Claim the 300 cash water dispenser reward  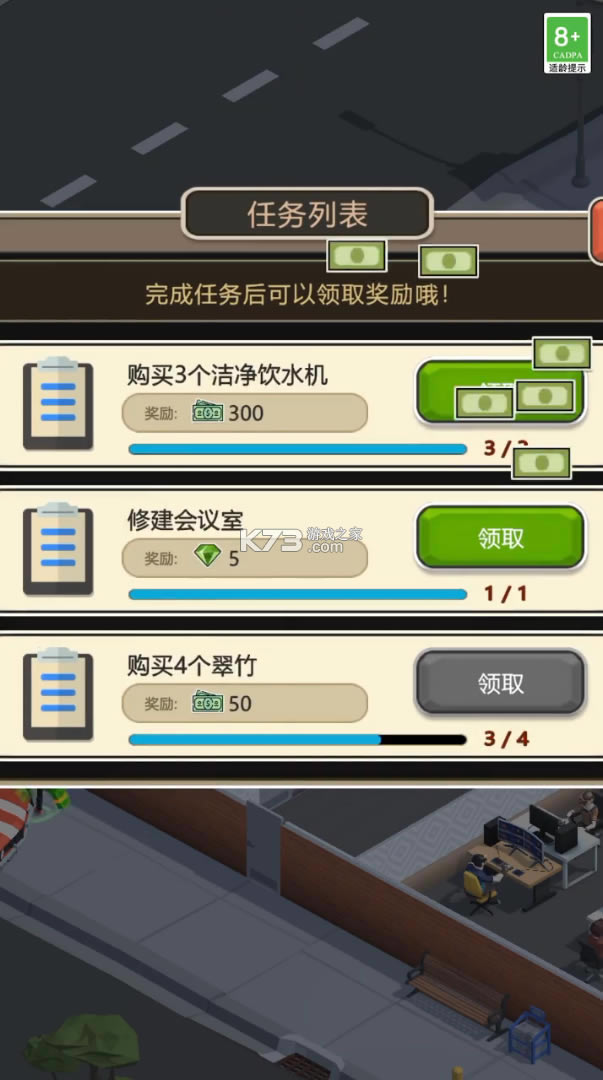pyautogui.click(x=500, y=391)
